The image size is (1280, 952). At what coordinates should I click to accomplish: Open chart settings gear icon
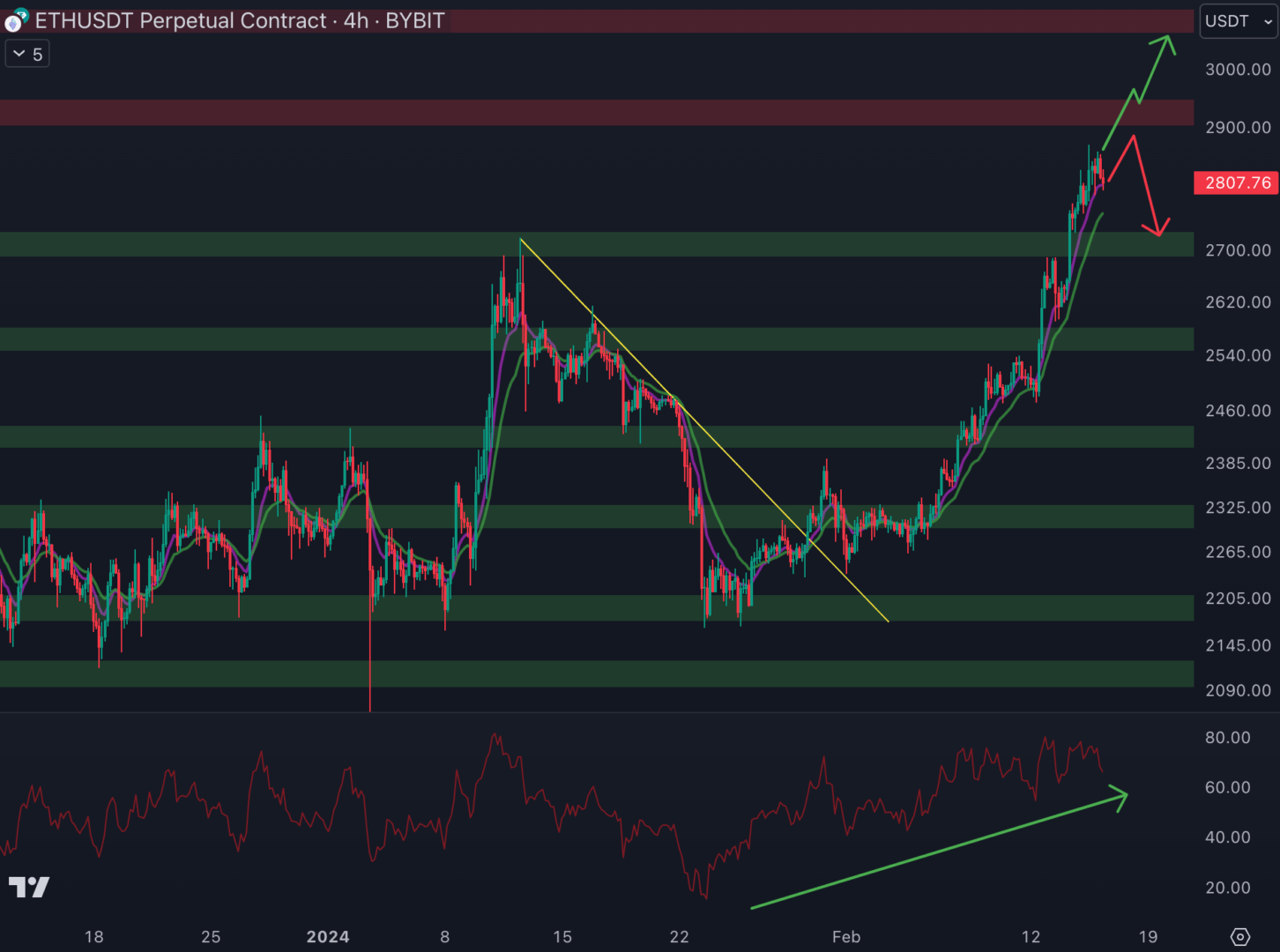(x=1239, y=936)
